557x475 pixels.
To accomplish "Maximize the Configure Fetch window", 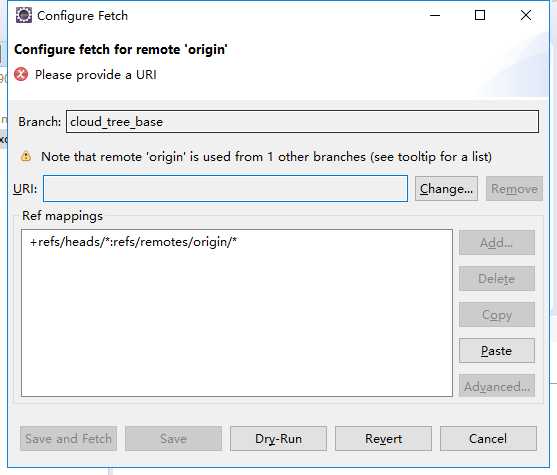I will click(480, 15).
